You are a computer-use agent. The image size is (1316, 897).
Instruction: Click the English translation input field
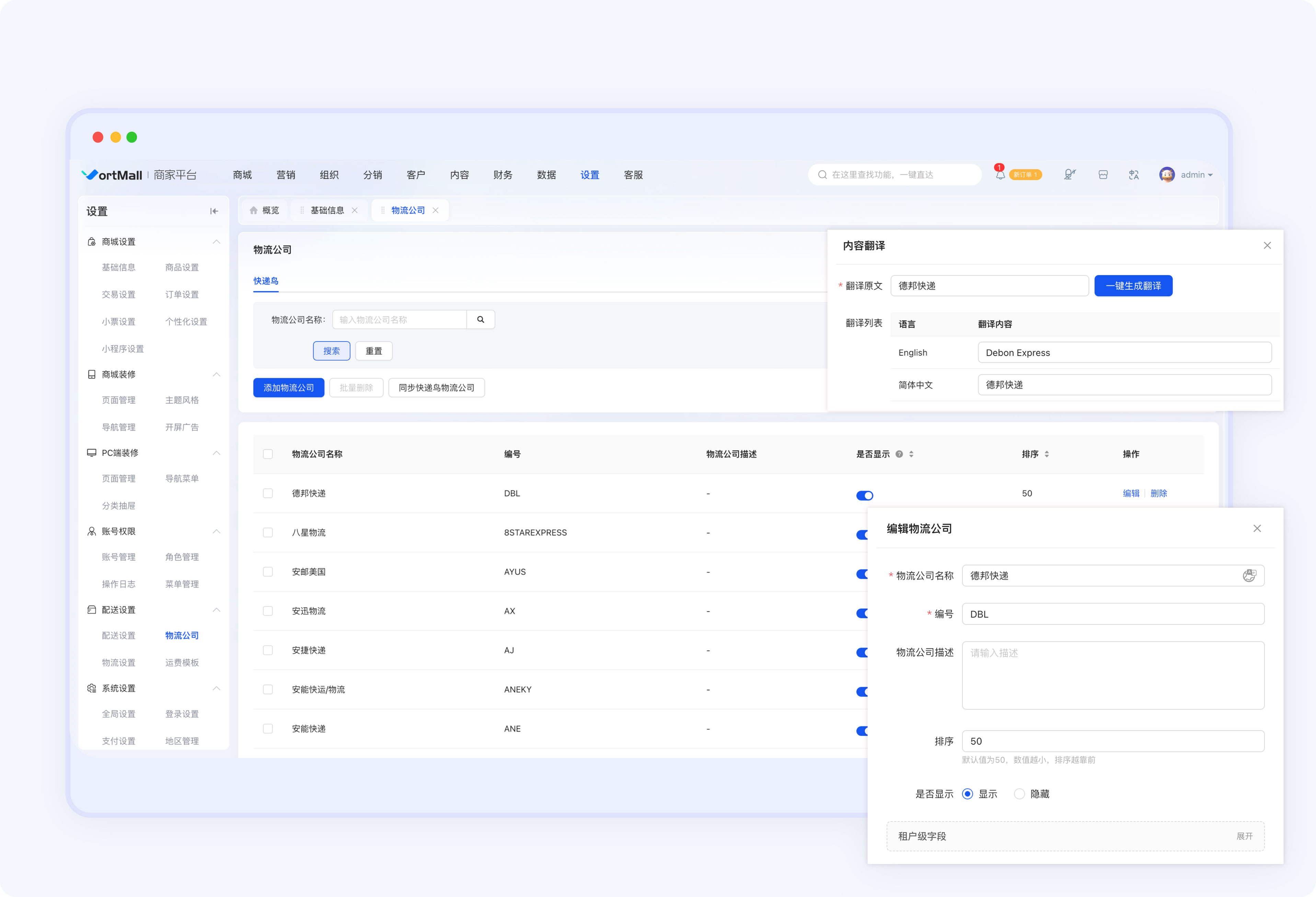point(1124,352)
